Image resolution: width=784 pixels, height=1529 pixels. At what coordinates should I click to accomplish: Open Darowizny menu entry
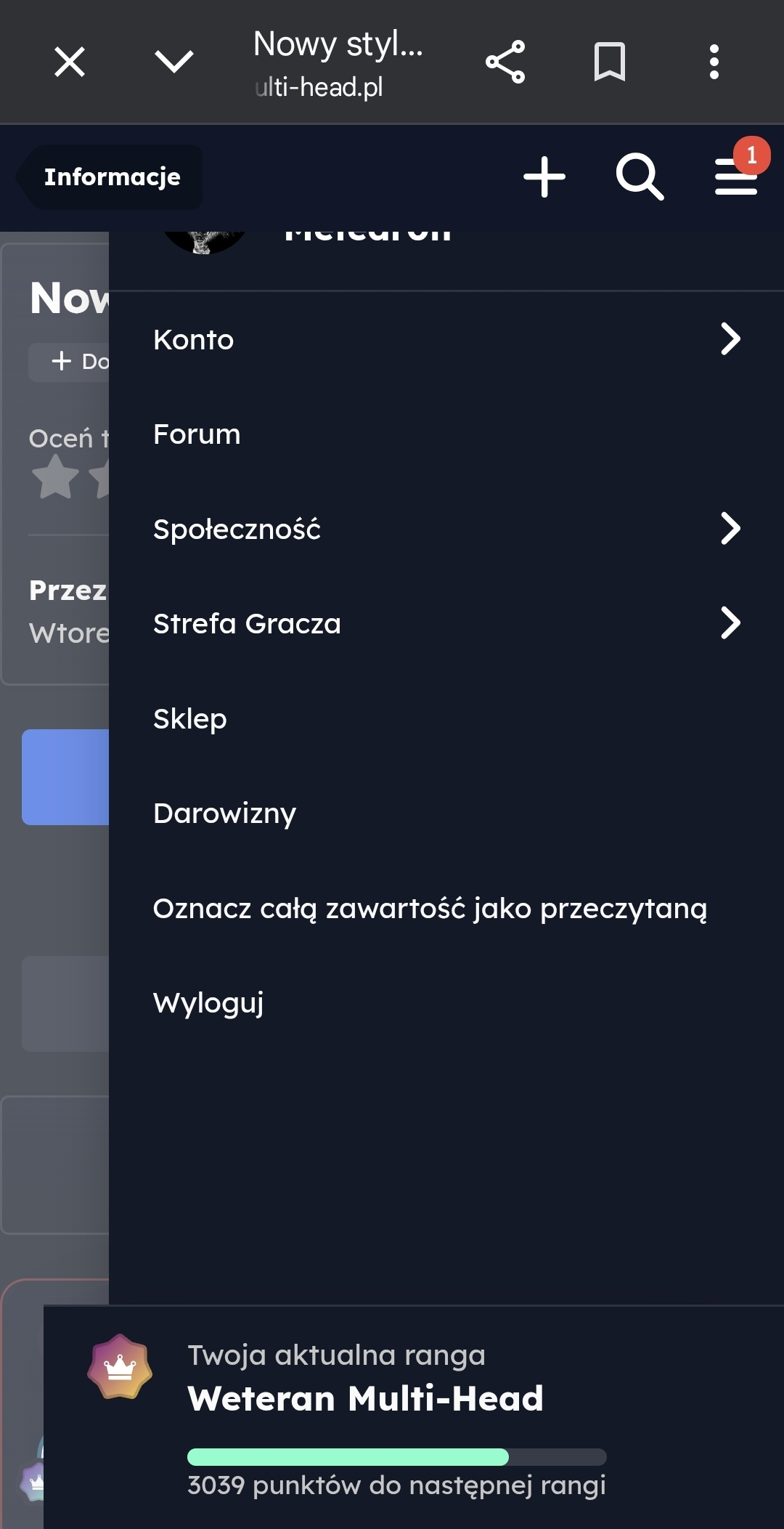point(225,814)
